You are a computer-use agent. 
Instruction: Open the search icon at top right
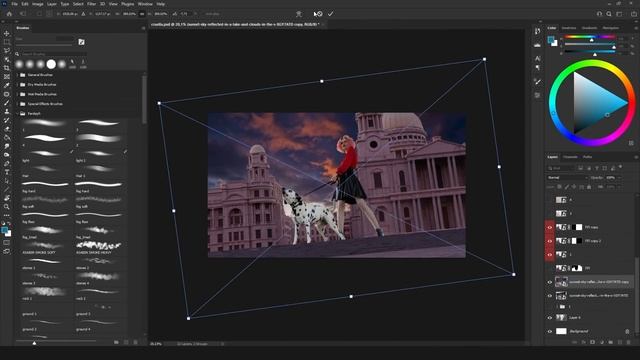[609, 14]
